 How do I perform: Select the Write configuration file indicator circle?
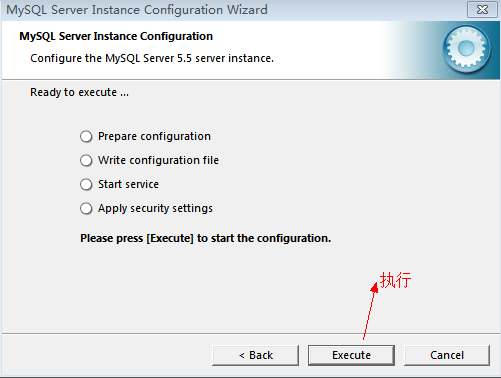86,160
